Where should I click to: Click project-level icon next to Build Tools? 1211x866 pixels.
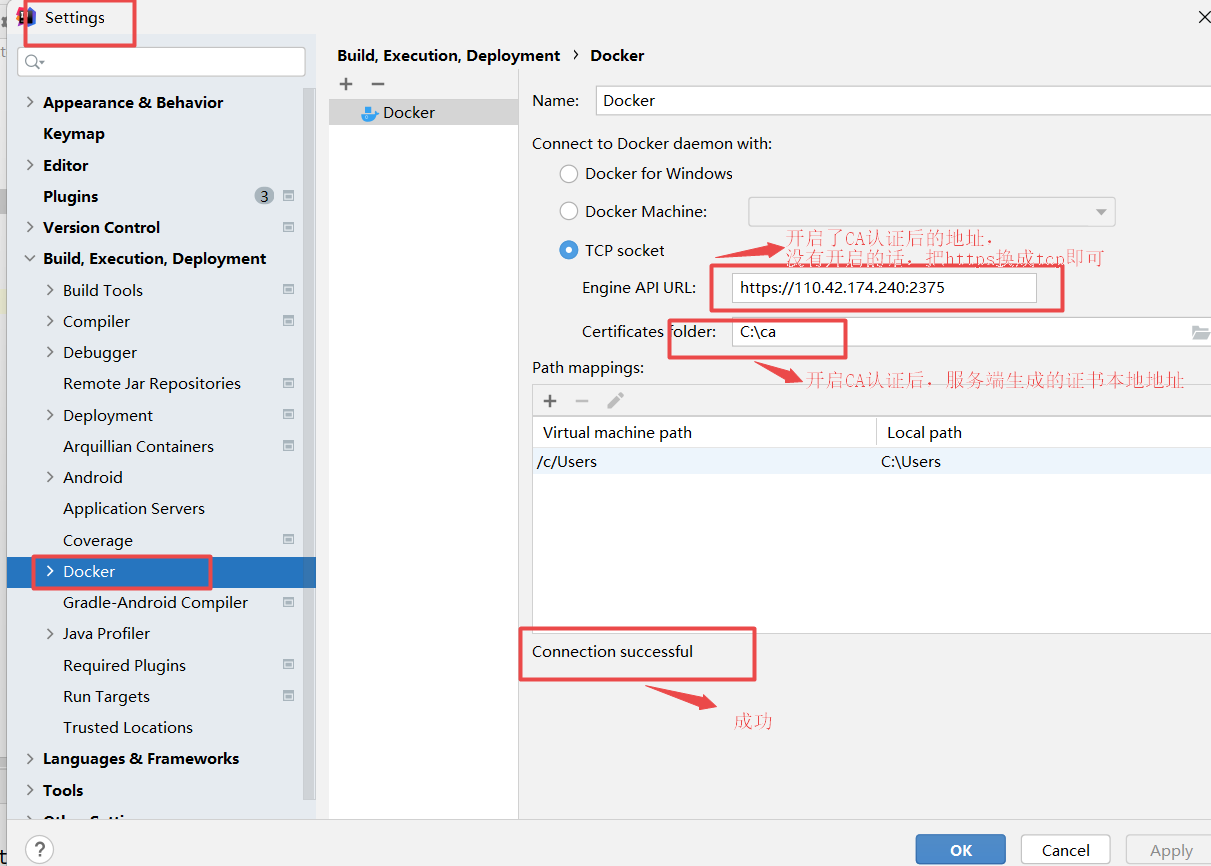click(x=288, y=290)
